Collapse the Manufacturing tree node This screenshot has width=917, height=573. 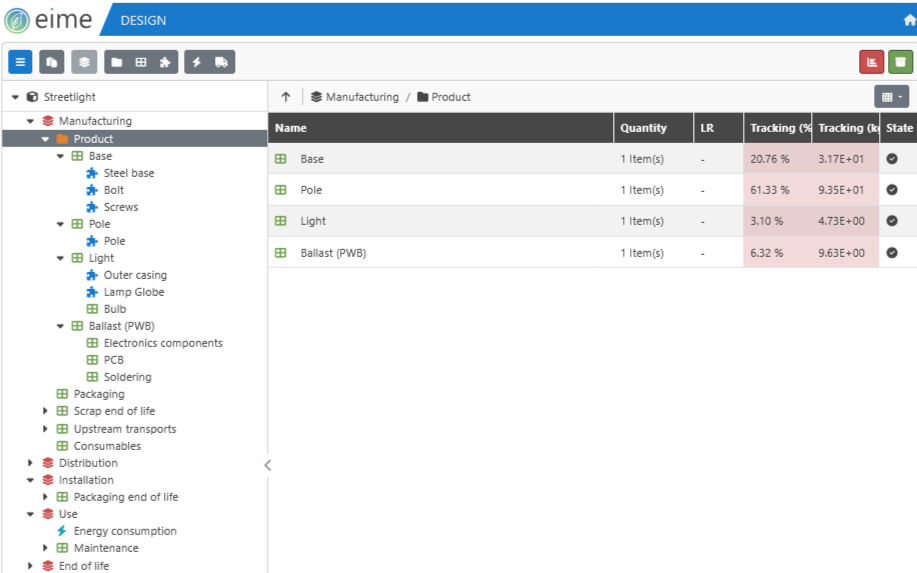(30, 121)
